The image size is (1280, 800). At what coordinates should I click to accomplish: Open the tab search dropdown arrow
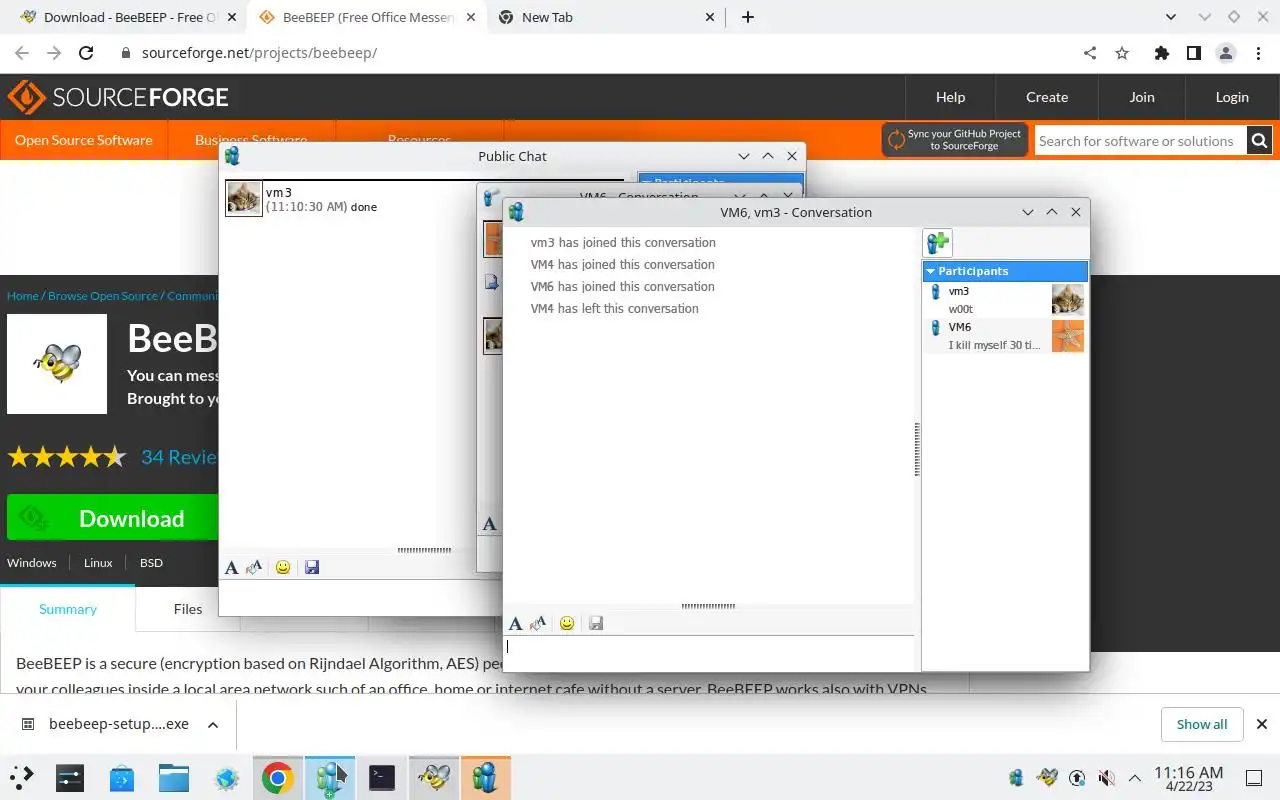point(1171,17)
